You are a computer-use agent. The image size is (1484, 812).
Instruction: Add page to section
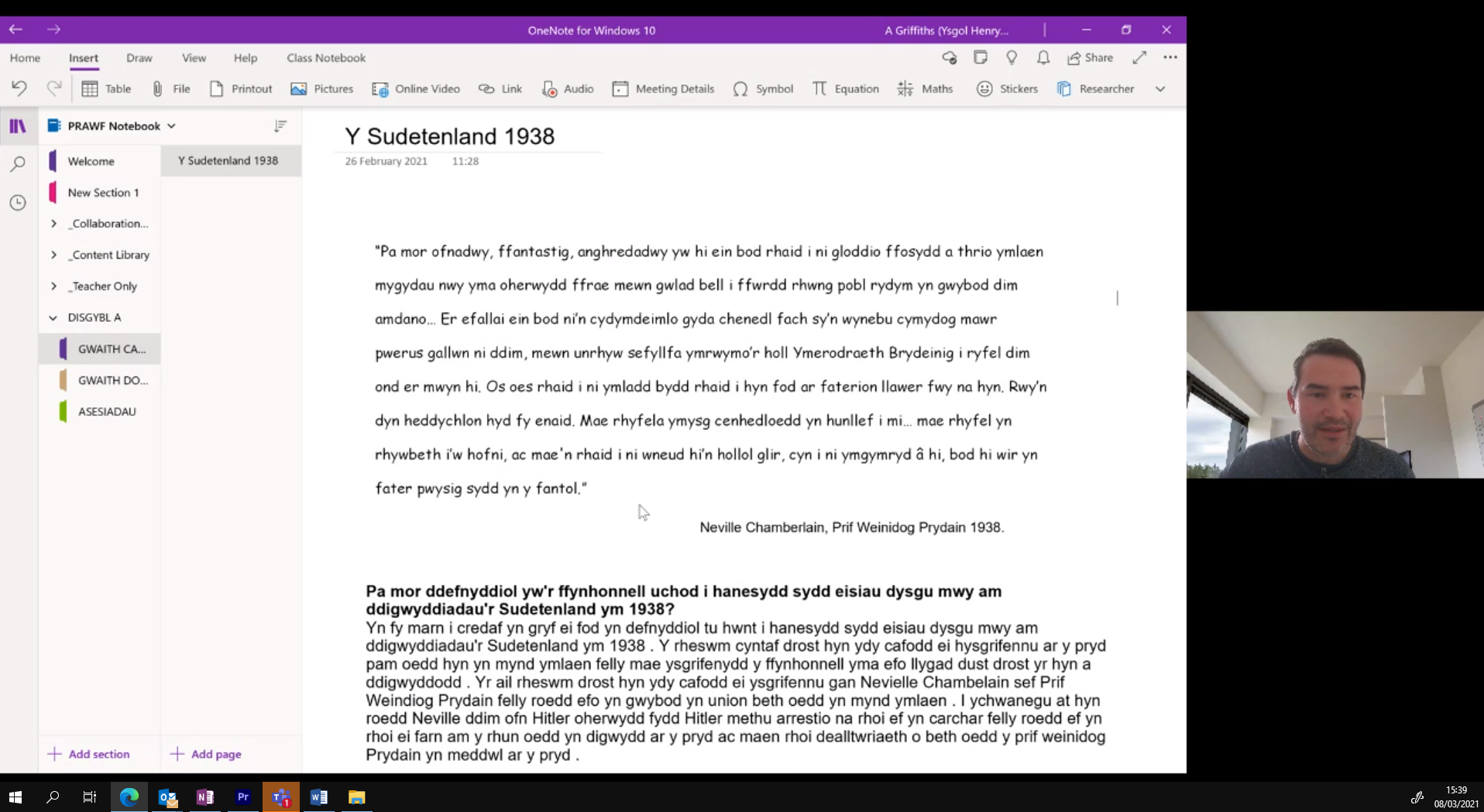[x=206, y=754]
